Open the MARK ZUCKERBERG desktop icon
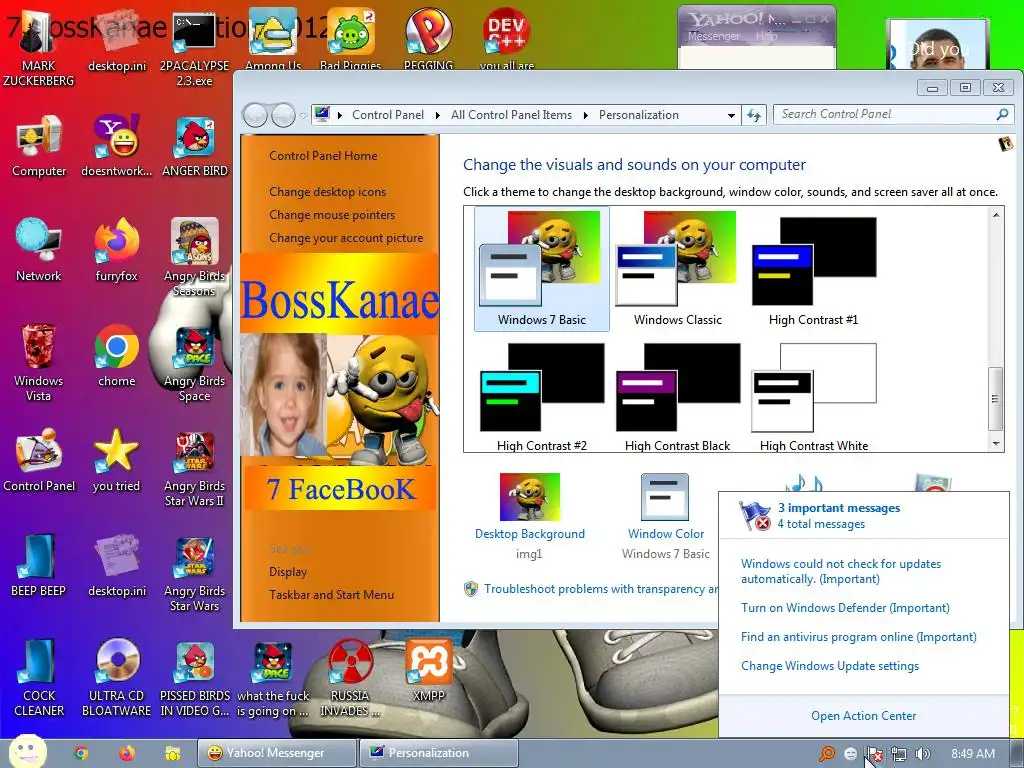This screenshot has height=768, width=1024. (39, 49)
